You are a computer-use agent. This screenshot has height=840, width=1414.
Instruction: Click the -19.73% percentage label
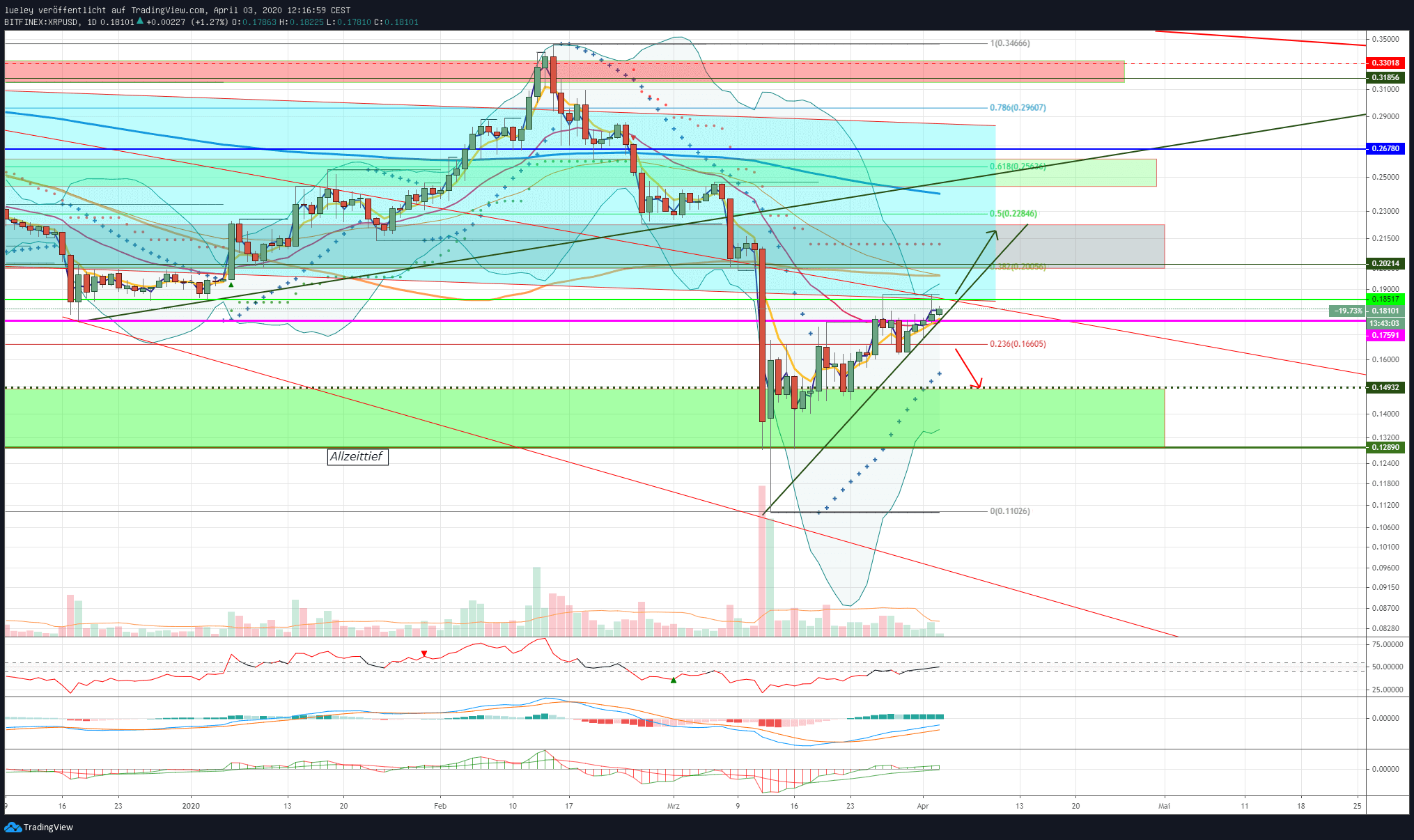coord(1347,311)
